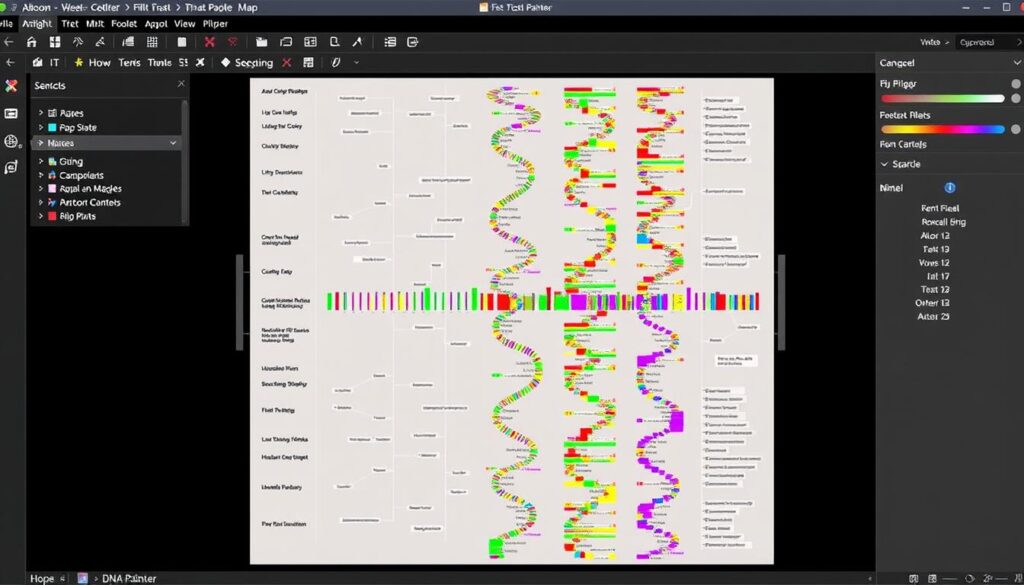This screenshot has height=585, width=1024.
Task: Click the home icon in top toolbar
Action: 31,42
